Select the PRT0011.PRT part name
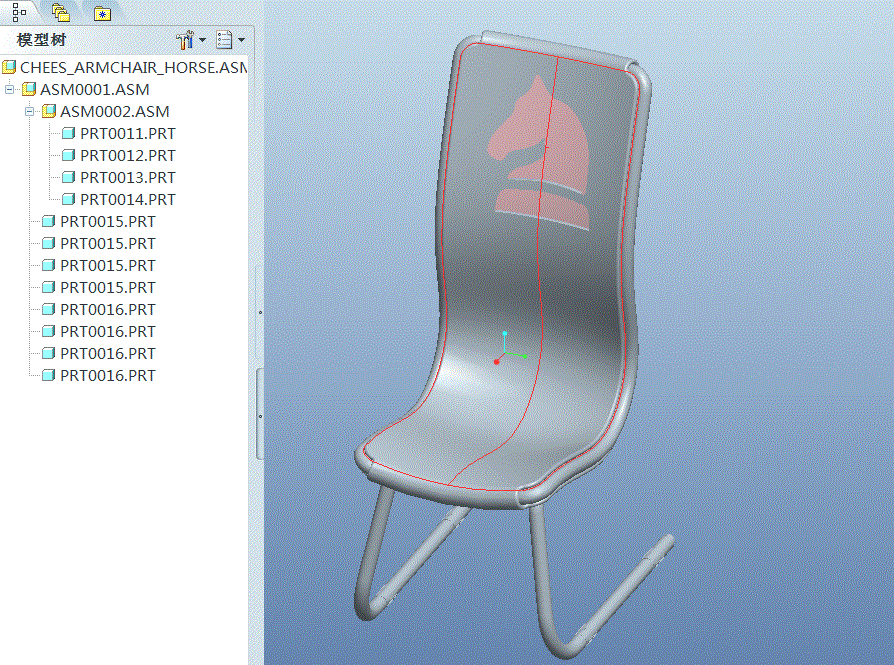This screenshot has width=894, height=665. pos(128,133)
